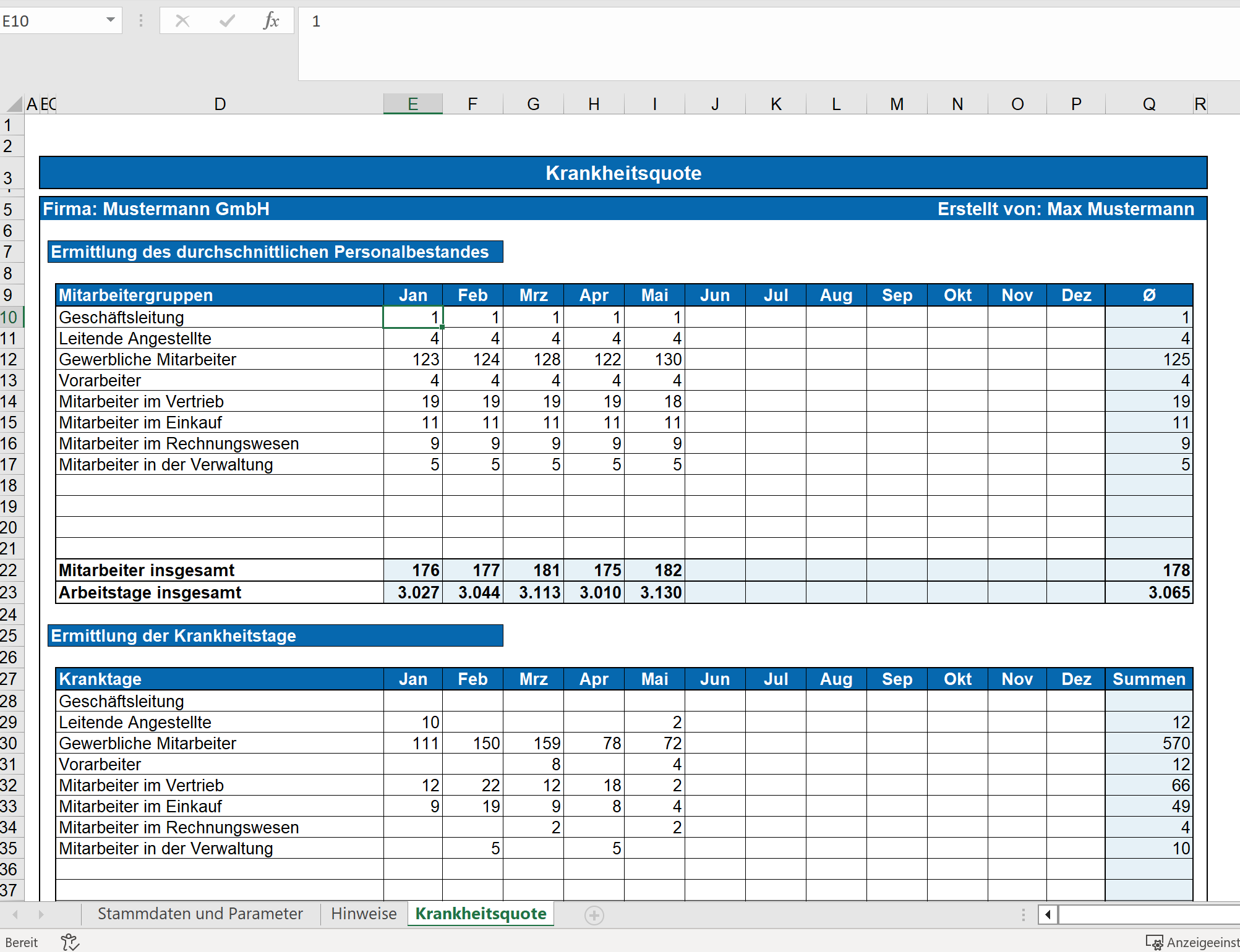1240x952 pixels.
Task: Click Mitarbeiter insgesamt average 178
Action: coord(1149,570)
